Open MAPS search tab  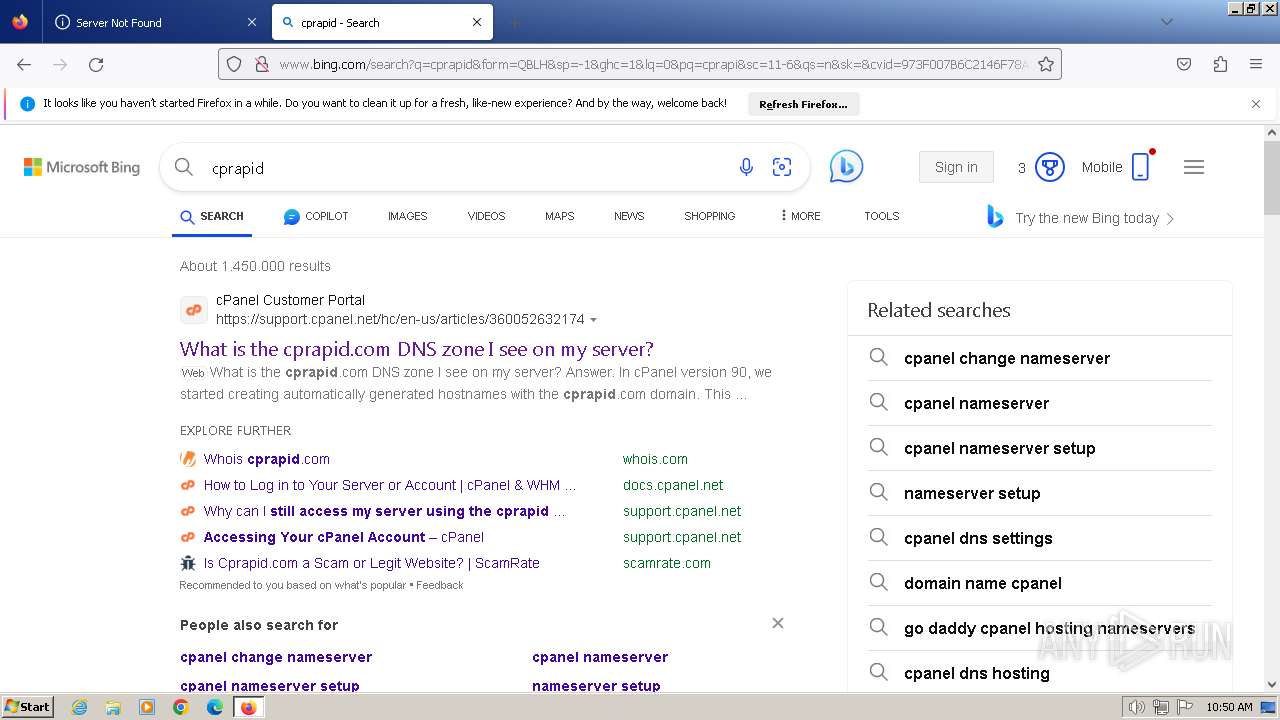(560, 216)
